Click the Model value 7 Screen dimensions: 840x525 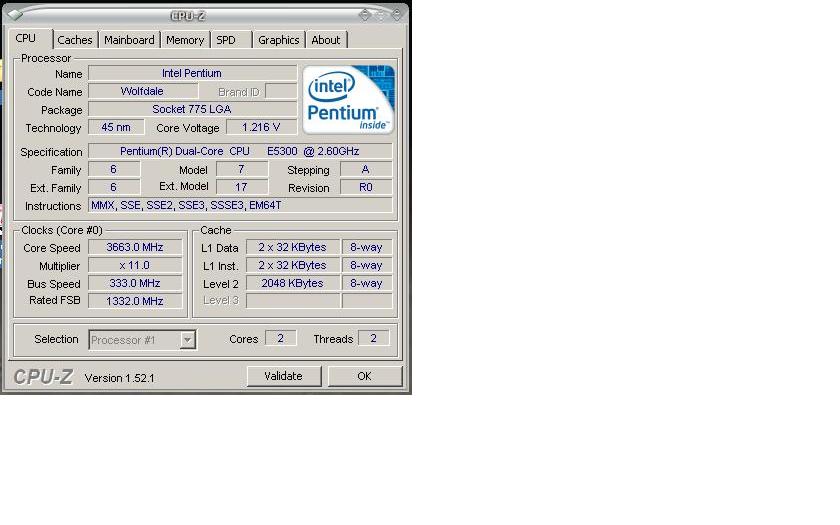point(242,169)
